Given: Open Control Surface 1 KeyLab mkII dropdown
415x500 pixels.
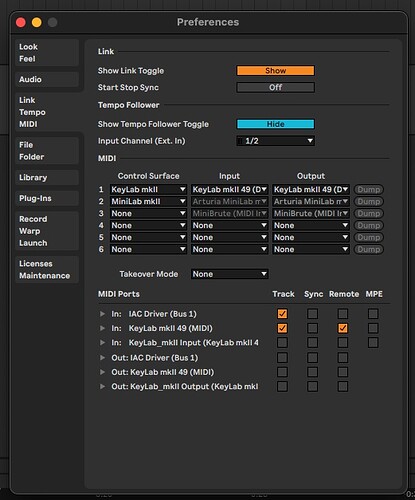Looking at the screenshot, I should (148, 189).
